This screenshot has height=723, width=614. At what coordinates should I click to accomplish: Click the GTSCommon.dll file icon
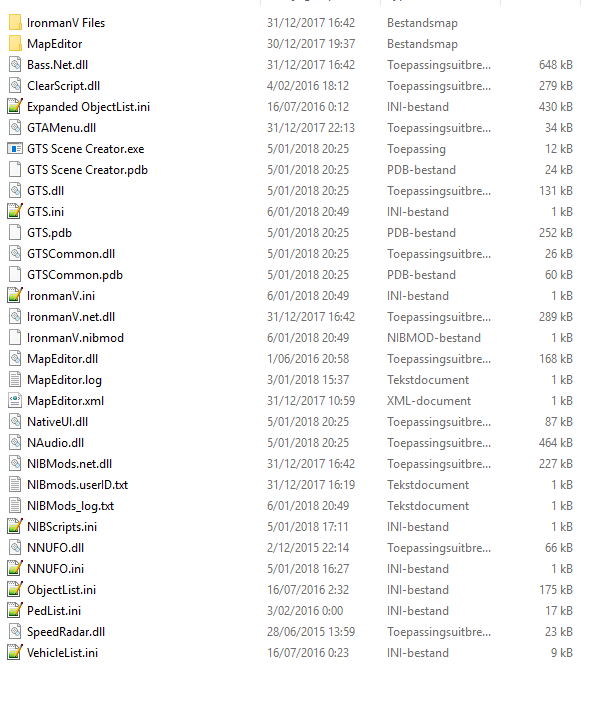[x=15, y=254]
